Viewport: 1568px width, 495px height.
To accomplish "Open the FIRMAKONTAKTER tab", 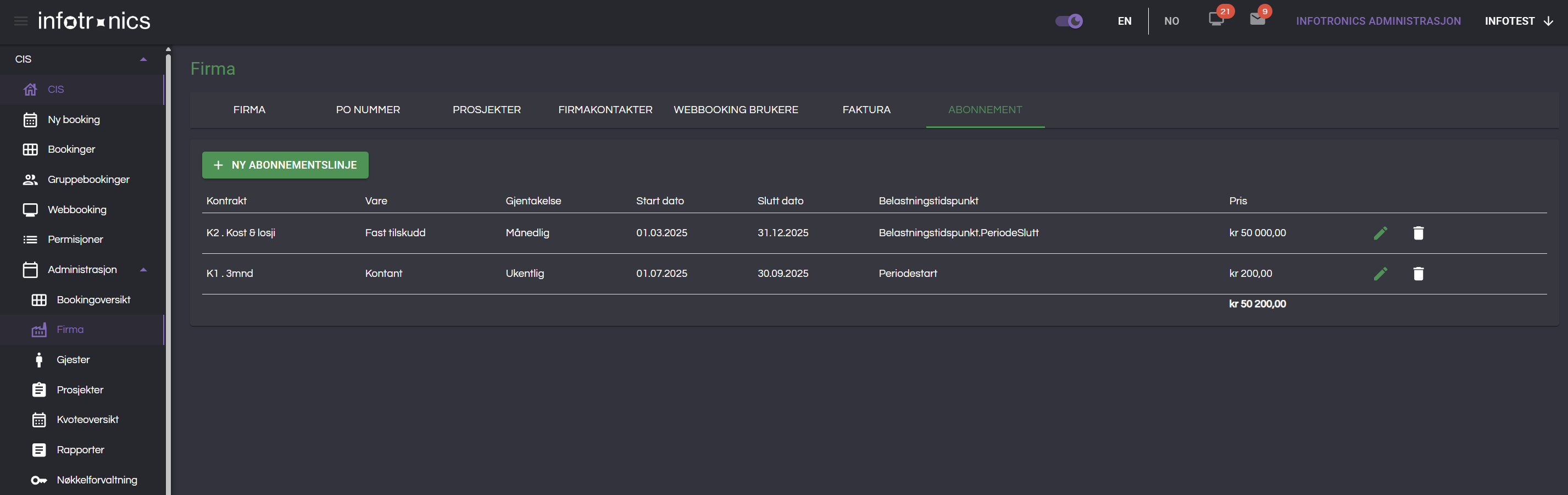I will pyautogui.click(x=604, y=110).
